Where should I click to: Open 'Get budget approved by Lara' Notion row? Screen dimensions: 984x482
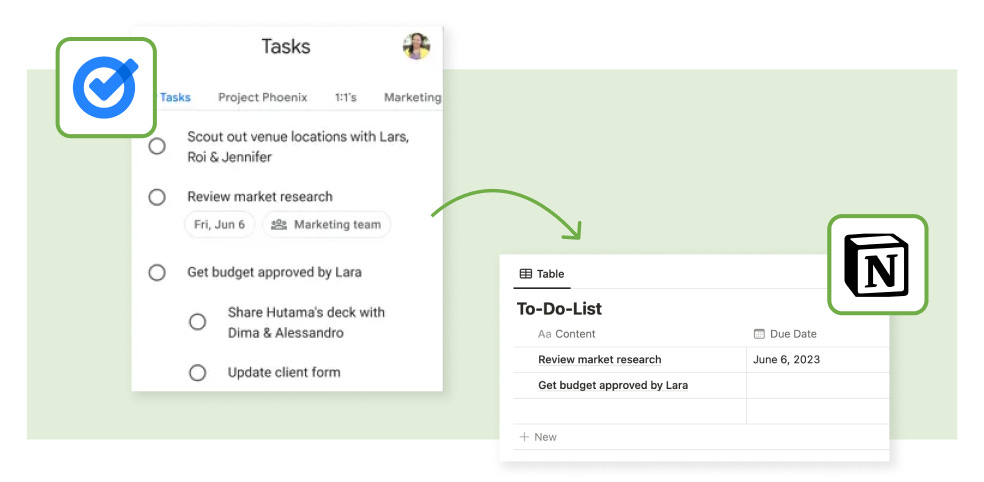click(613, 385)
